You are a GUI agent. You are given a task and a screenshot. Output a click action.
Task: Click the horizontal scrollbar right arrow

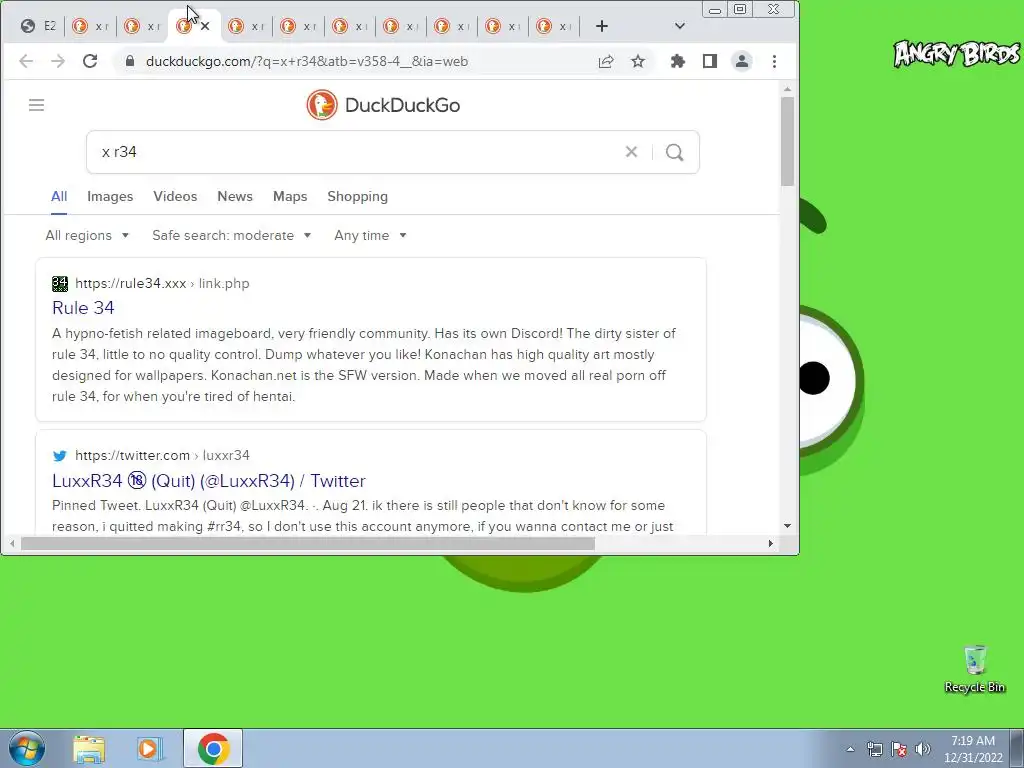pos(771,543)
